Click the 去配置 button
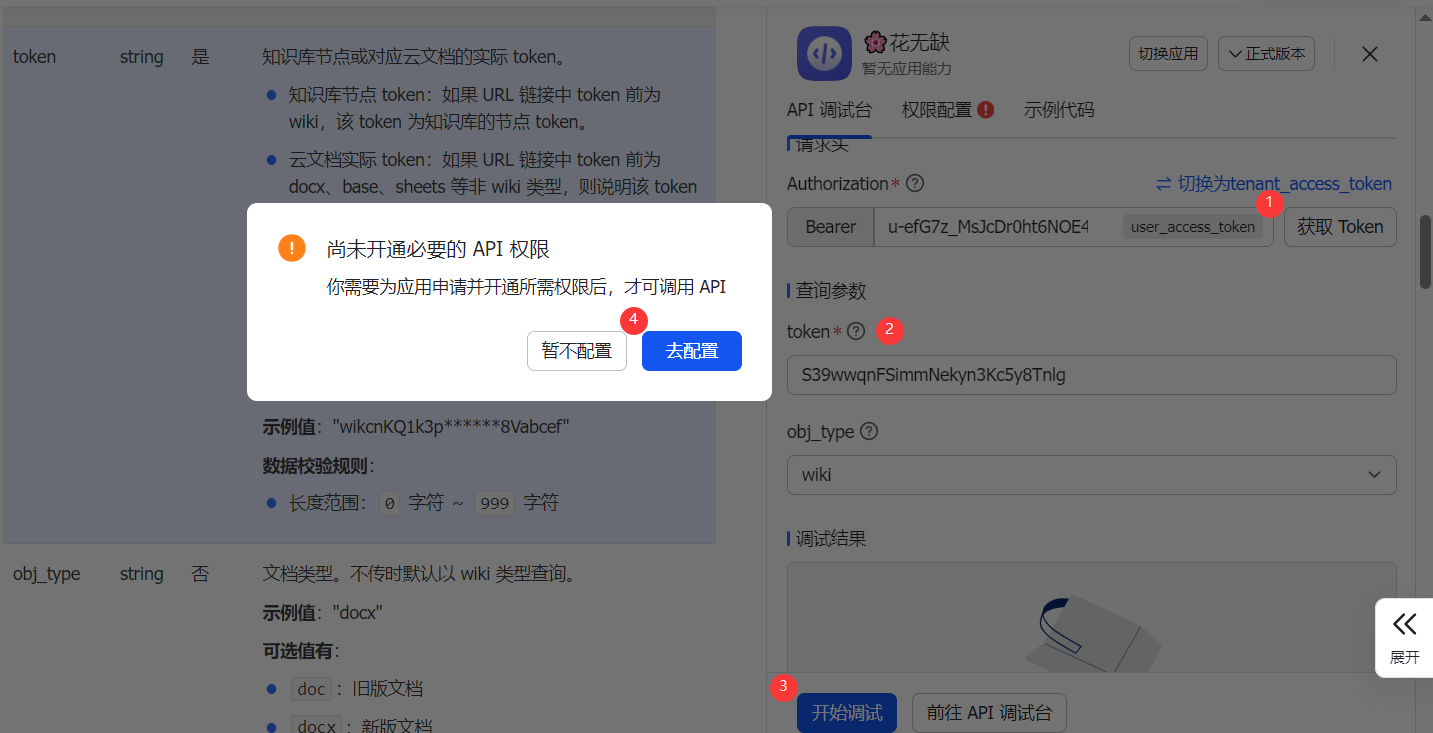This screenshot has height=733, width=1433. (x=691, y=351)
